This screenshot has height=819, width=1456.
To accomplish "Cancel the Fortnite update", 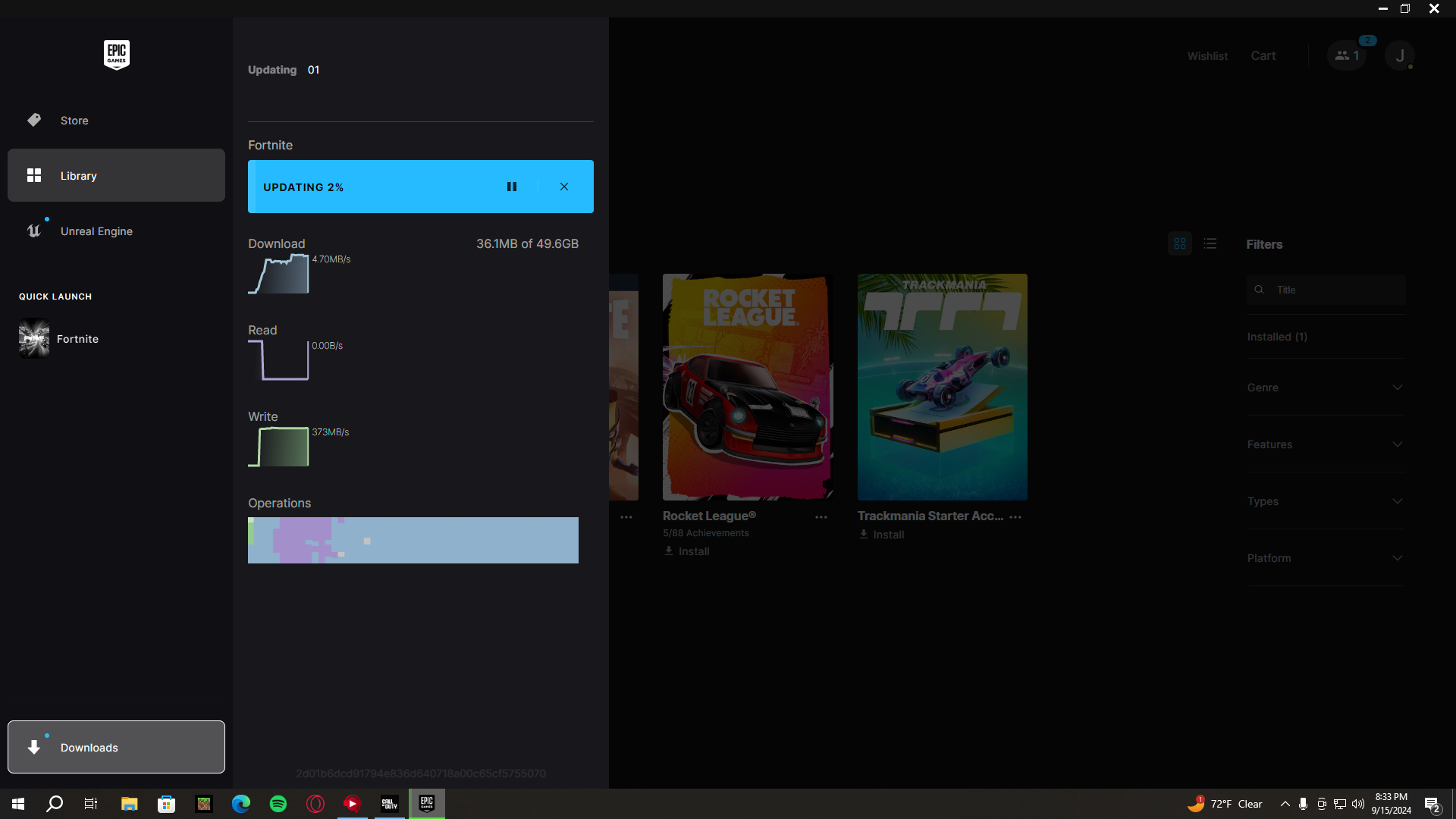I will [x=564, y=187].
